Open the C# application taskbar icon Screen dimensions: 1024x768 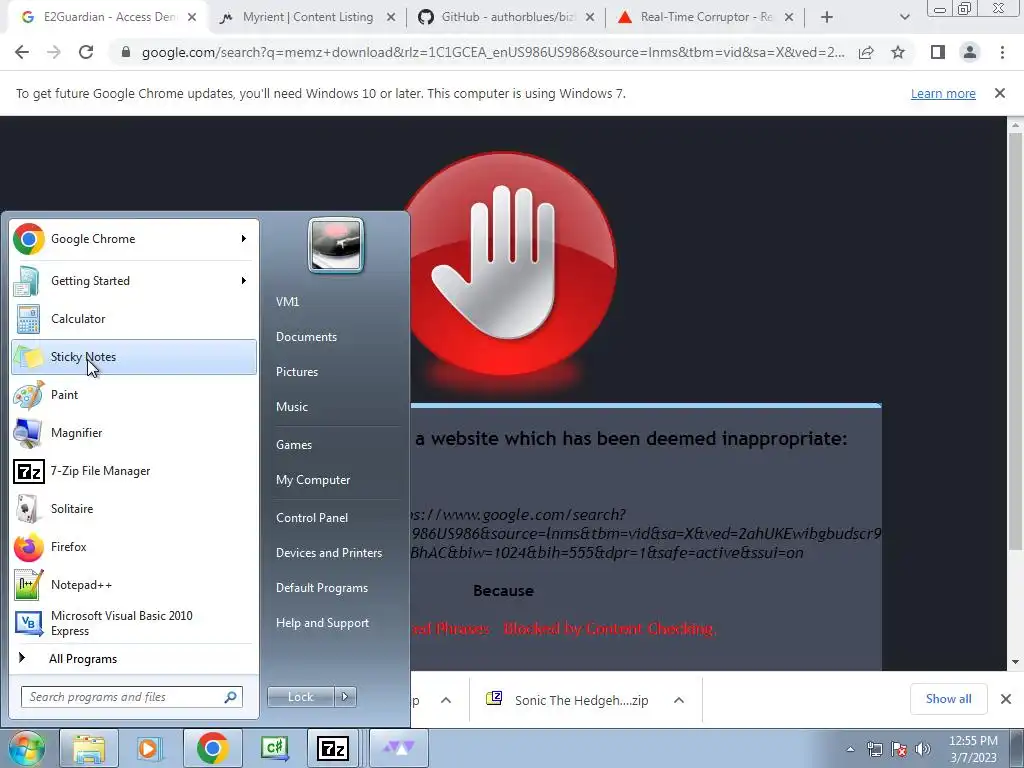(274, 748)
